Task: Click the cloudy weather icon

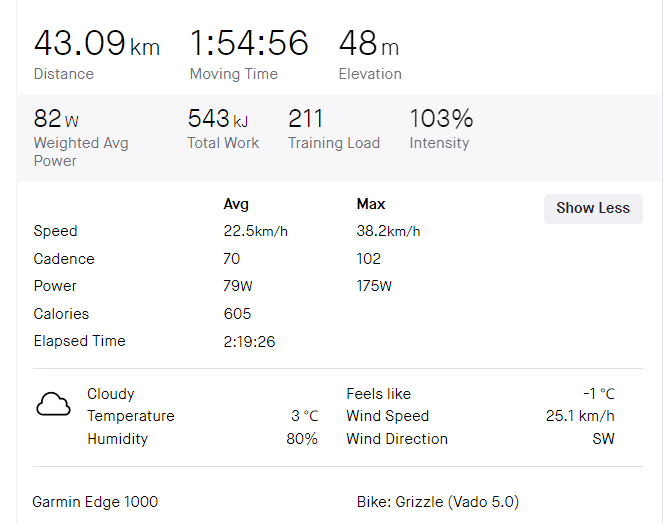Action: pos(53,405)
